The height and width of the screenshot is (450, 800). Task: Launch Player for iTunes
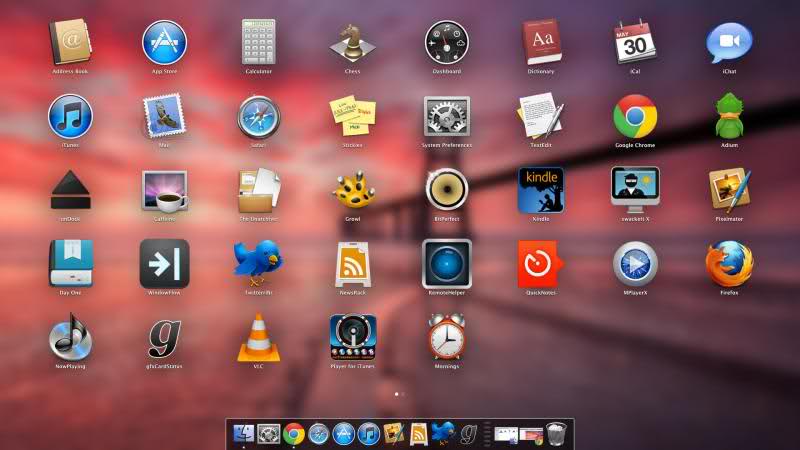[x=353, y=337]
